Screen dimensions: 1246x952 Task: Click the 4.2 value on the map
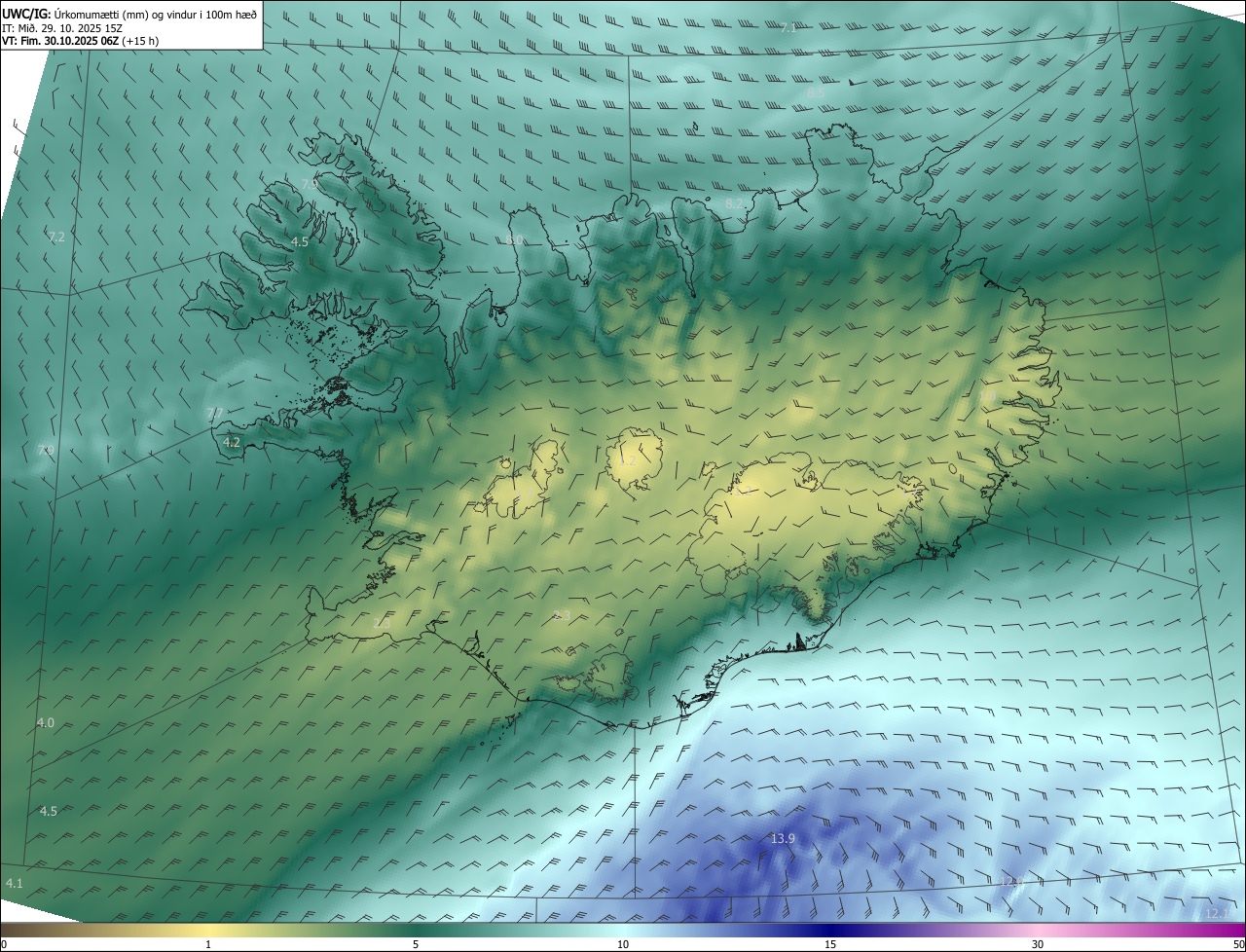click(232, 442)
